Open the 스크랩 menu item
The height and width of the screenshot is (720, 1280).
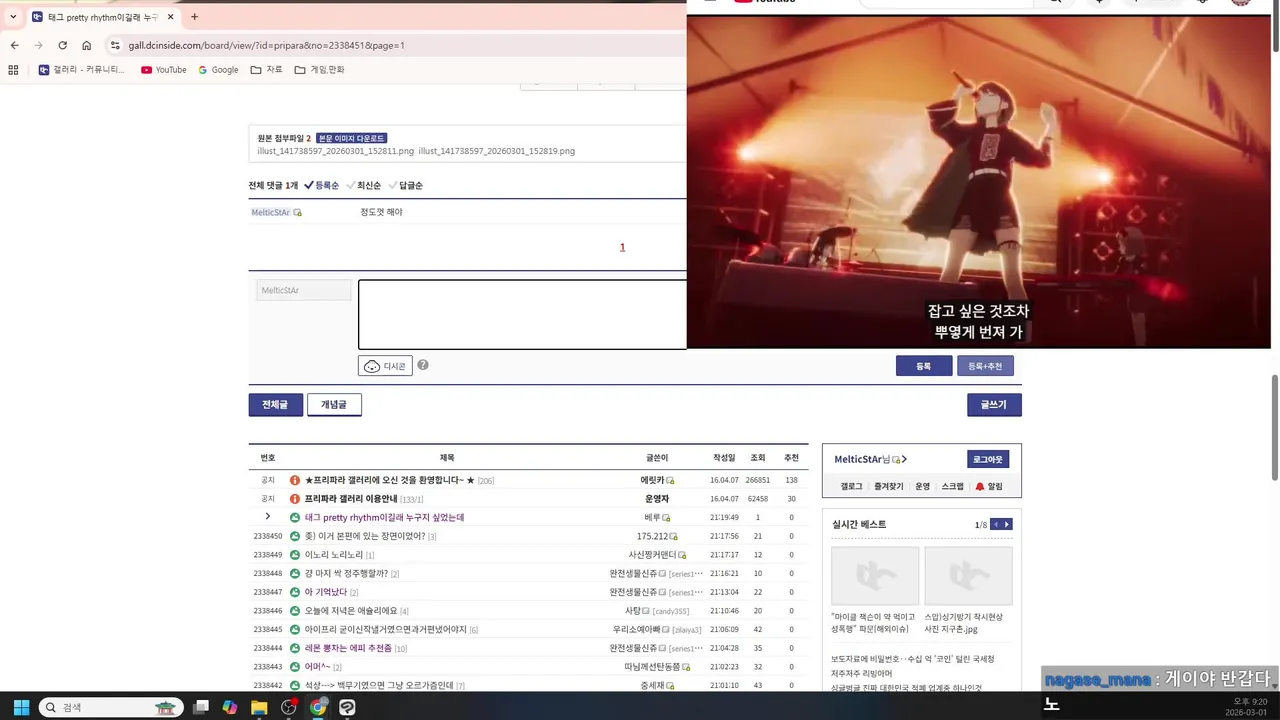click(952, 486)
